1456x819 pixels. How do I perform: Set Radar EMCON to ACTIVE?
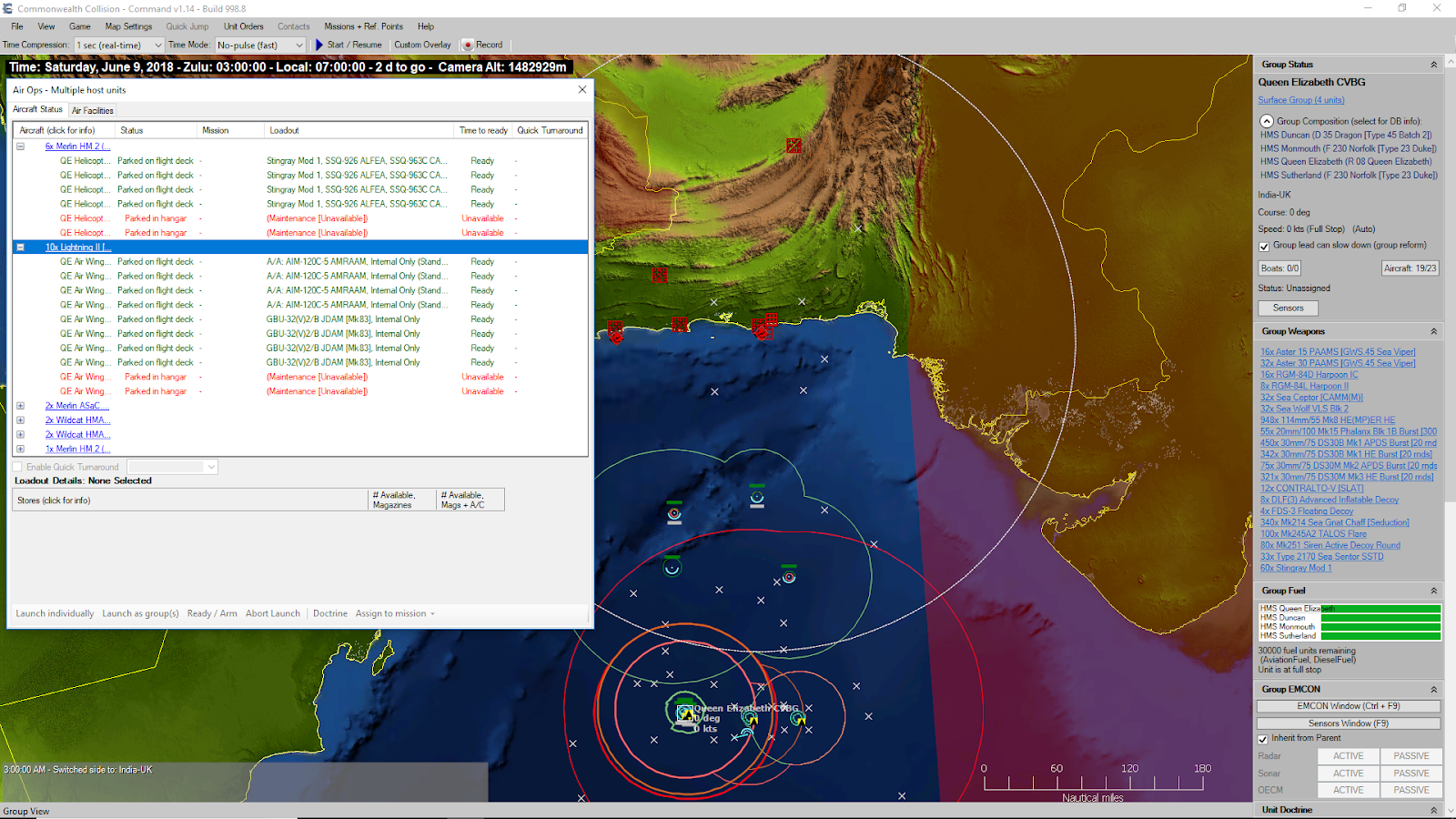(1349, 756)
